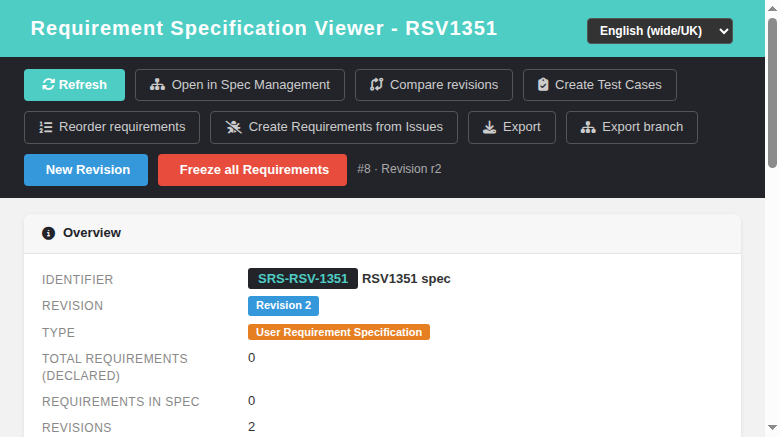Viewport: 780px width, 437px height.
Task: Open in Spec Management
Action: click(240, 85)
